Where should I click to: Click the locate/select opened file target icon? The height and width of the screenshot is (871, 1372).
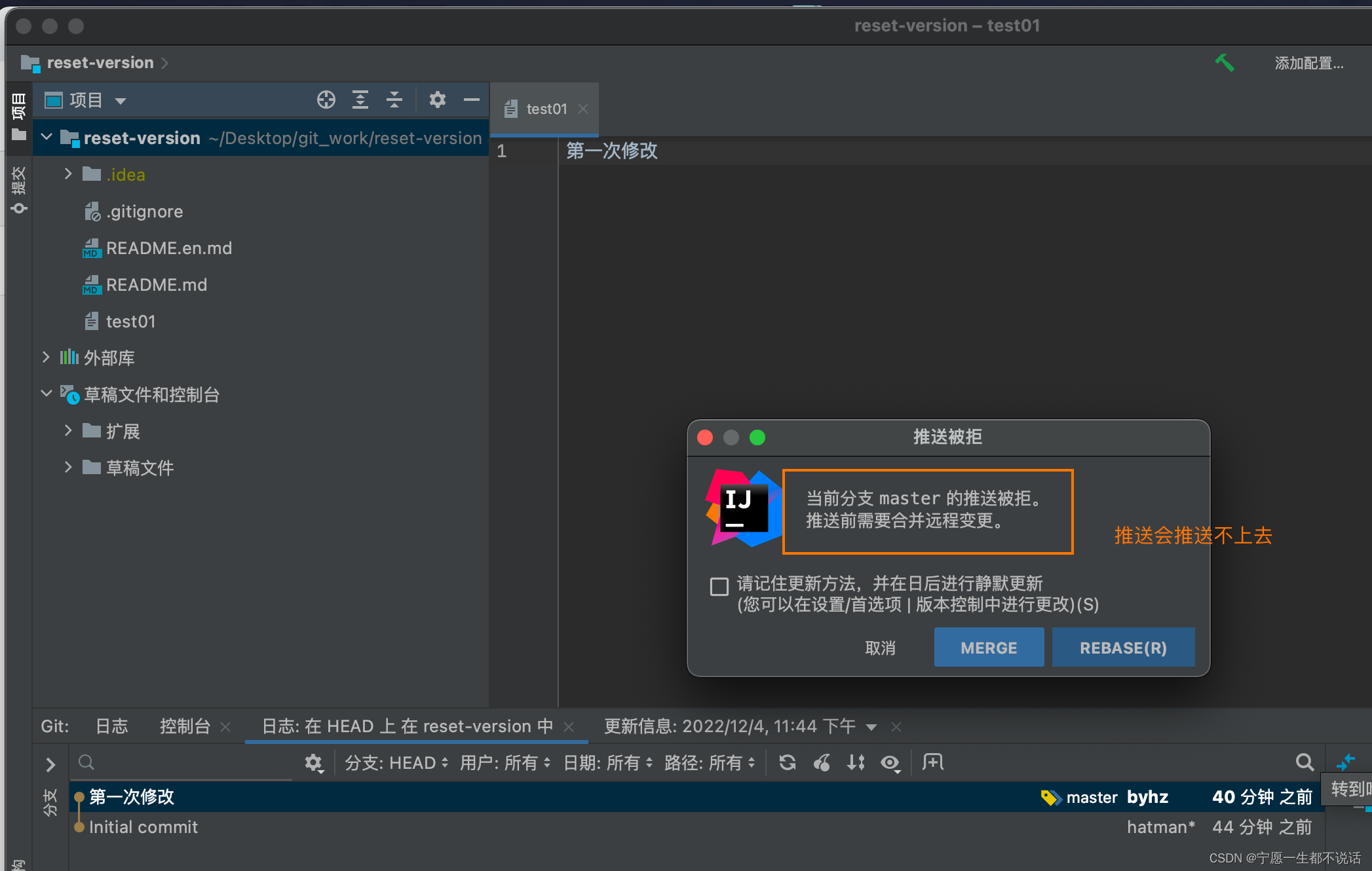(x=326, y=100)
